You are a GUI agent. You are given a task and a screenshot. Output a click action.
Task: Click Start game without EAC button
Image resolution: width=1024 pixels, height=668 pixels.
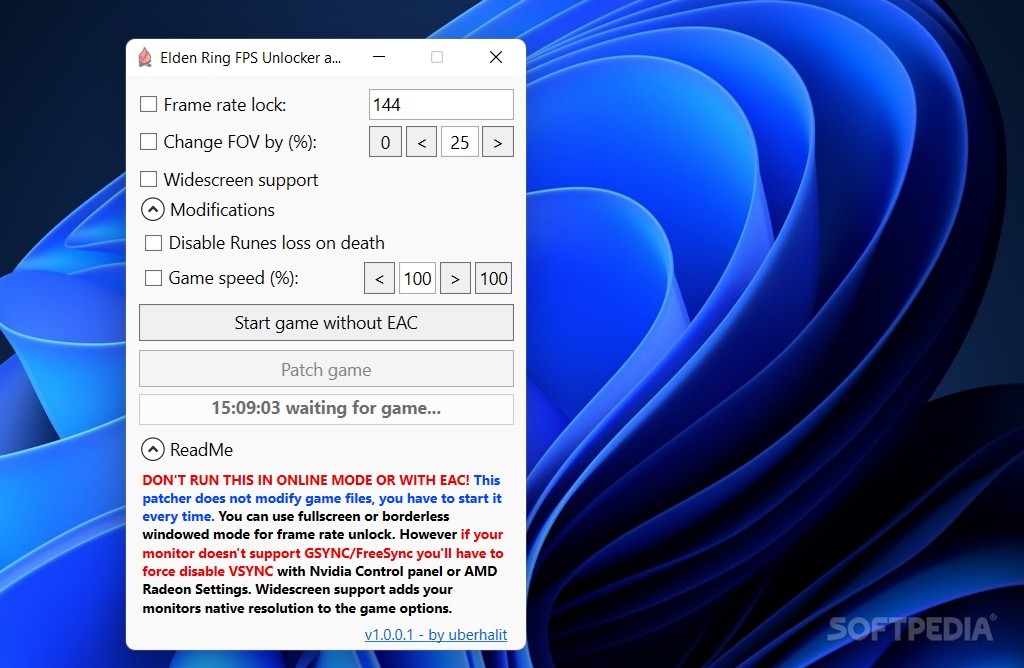[x=327, y=323]
